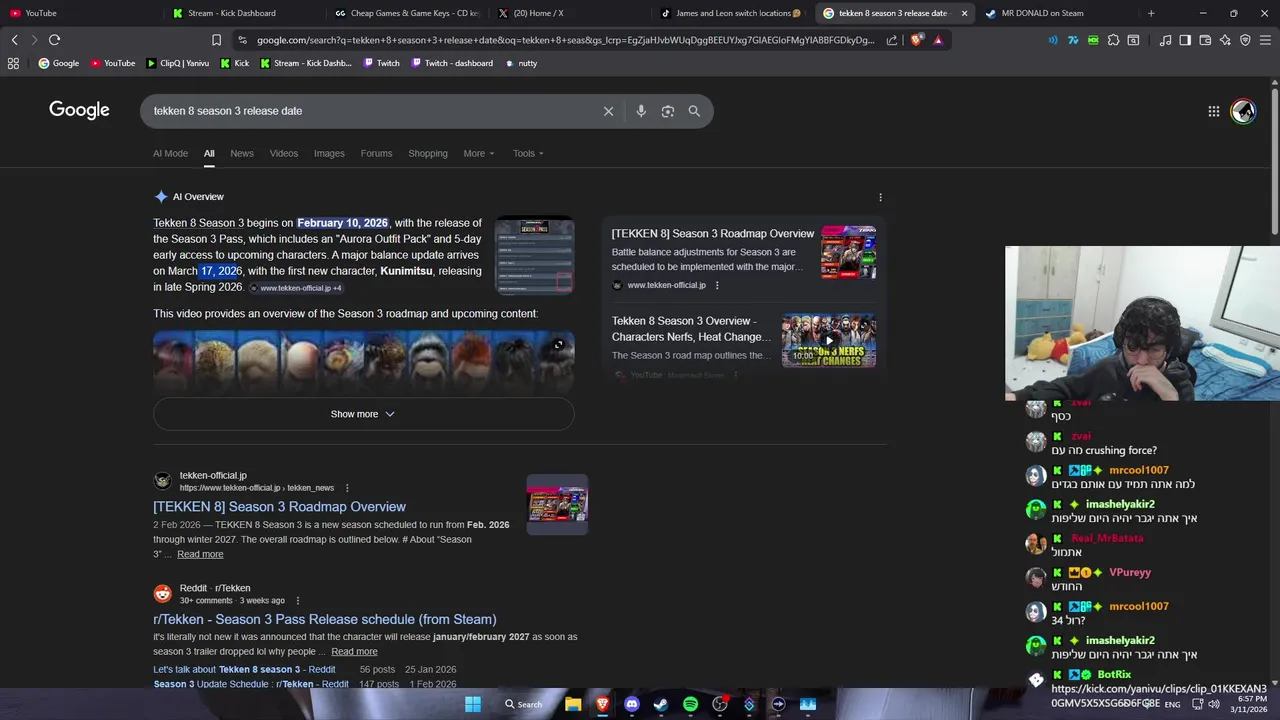The image size is (1280, 720).
Task: Switch to the AI Mode tab
Action: tap(170, 153)
